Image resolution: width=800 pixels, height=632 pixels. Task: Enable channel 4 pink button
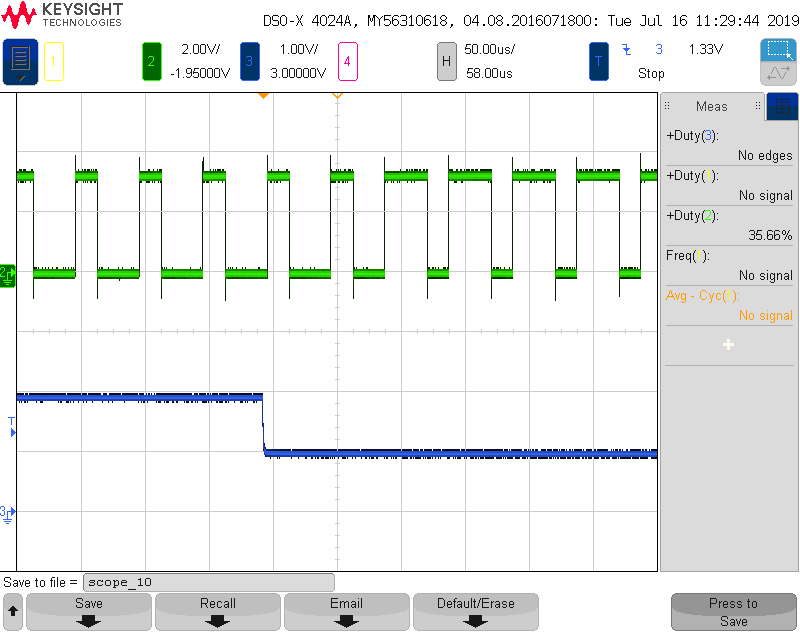(x=347, y=61)
